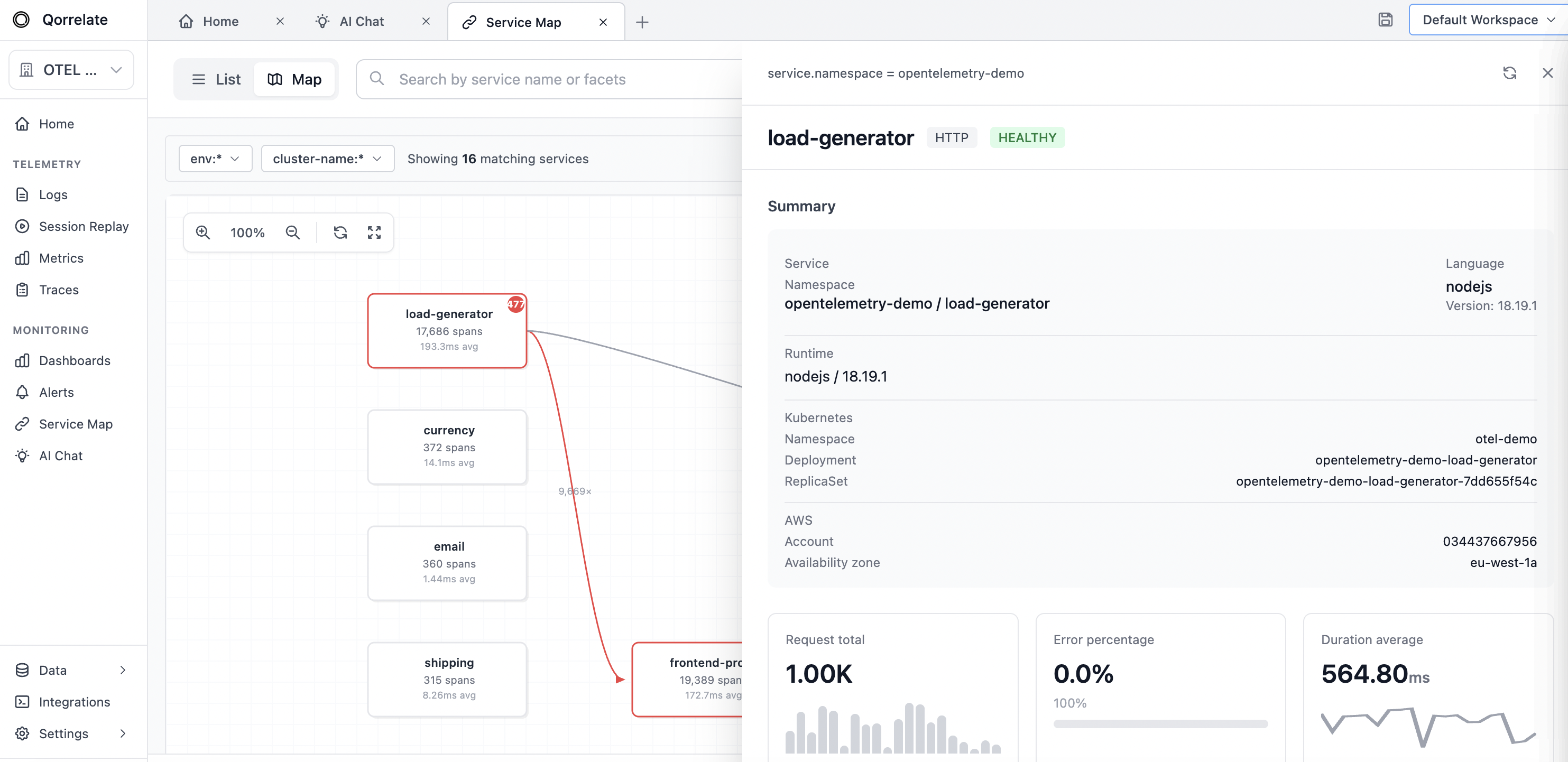
Task: Click the fit-to-screen expand icon
Action: coord(374,233)
